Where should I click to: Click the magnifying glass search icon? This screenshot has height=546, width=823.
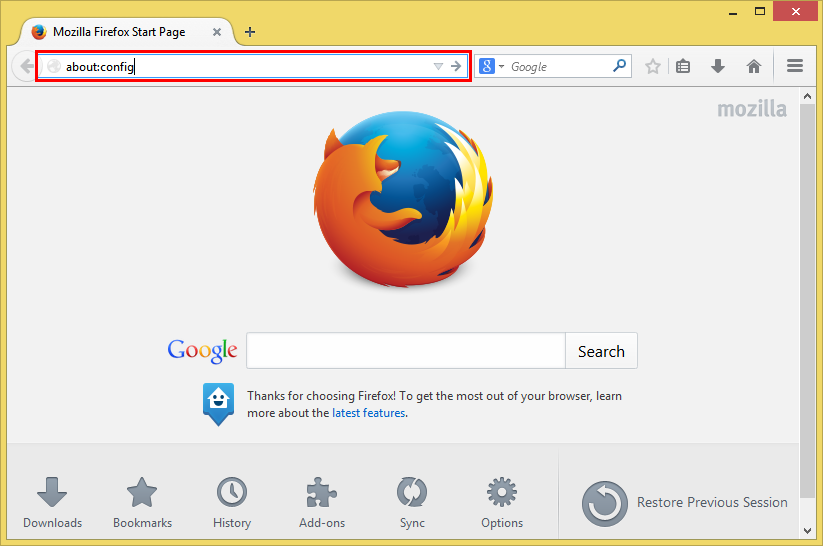[619, 66]
